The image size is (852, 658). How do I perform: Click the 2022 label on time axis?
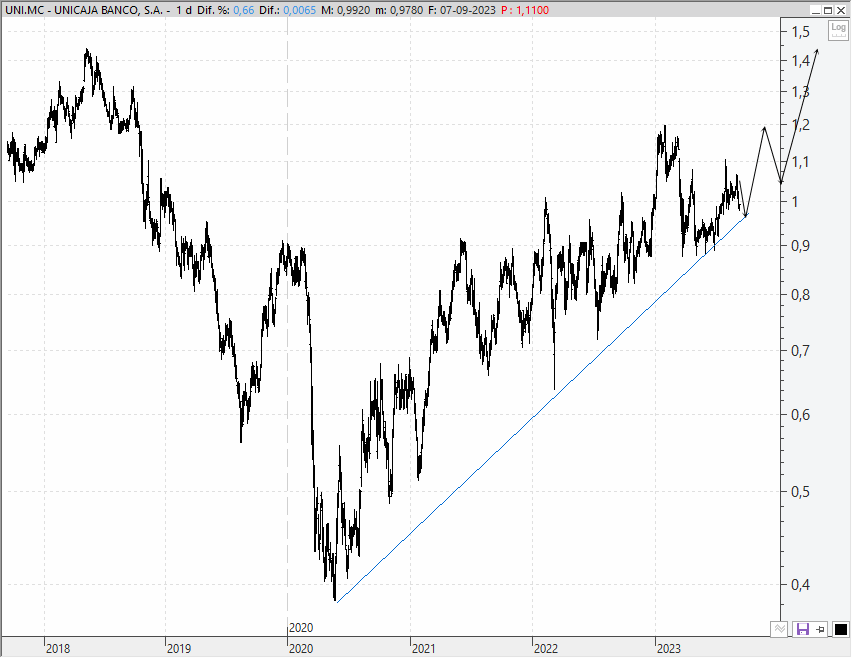pos(546,649)
